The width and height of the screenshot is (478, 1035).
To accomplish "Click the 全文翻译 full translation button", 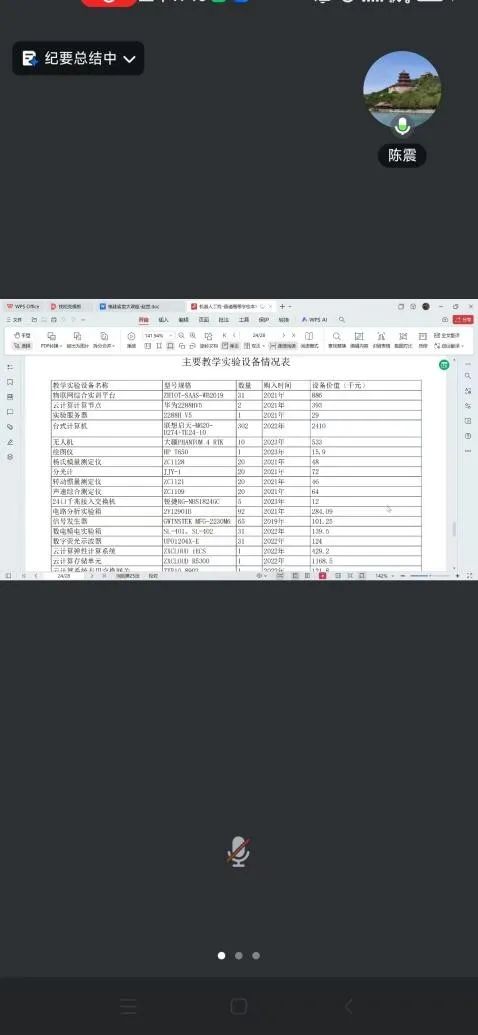I will click(449, 336).
